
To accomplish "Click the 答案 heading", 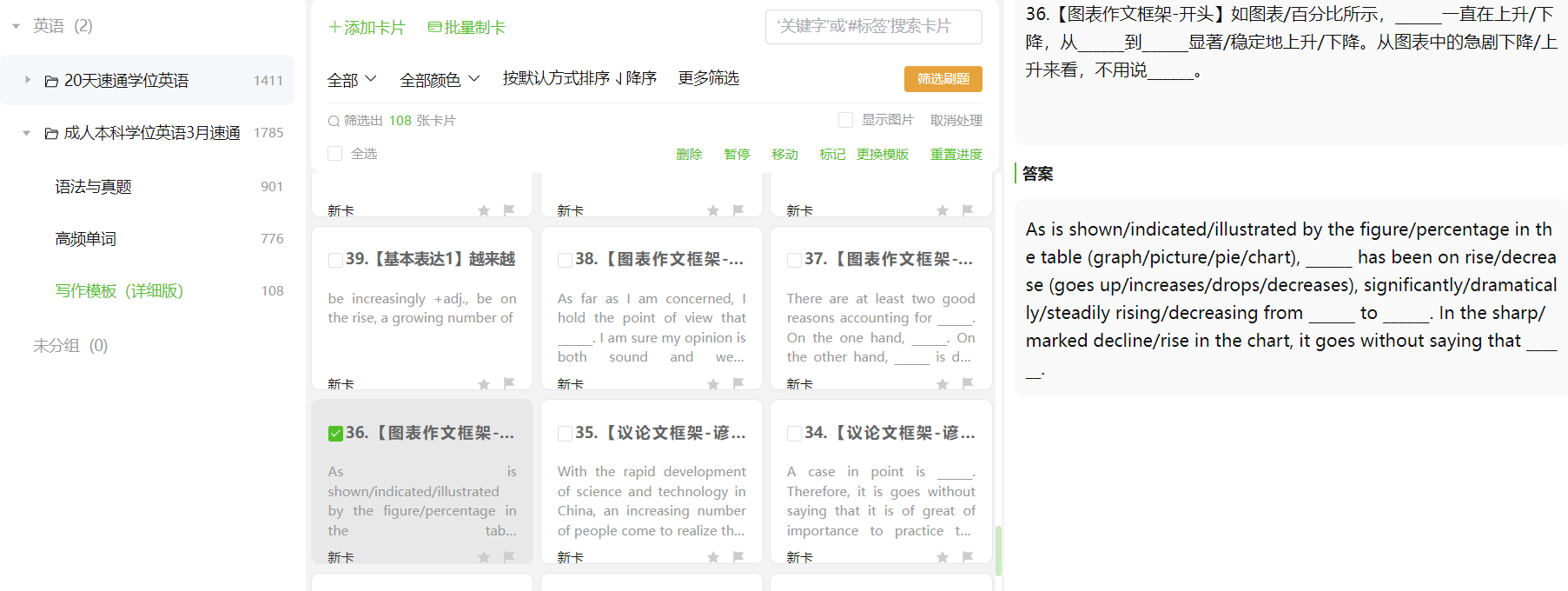I will [1037, 174].
